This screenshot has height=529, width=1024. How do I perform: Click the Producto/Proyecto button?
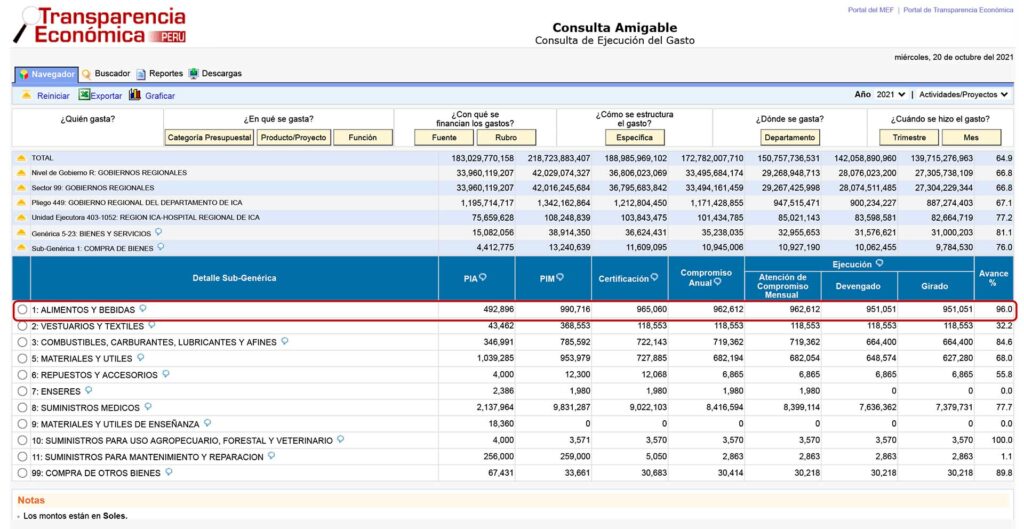pyautogui.click(x=293, y=138)
